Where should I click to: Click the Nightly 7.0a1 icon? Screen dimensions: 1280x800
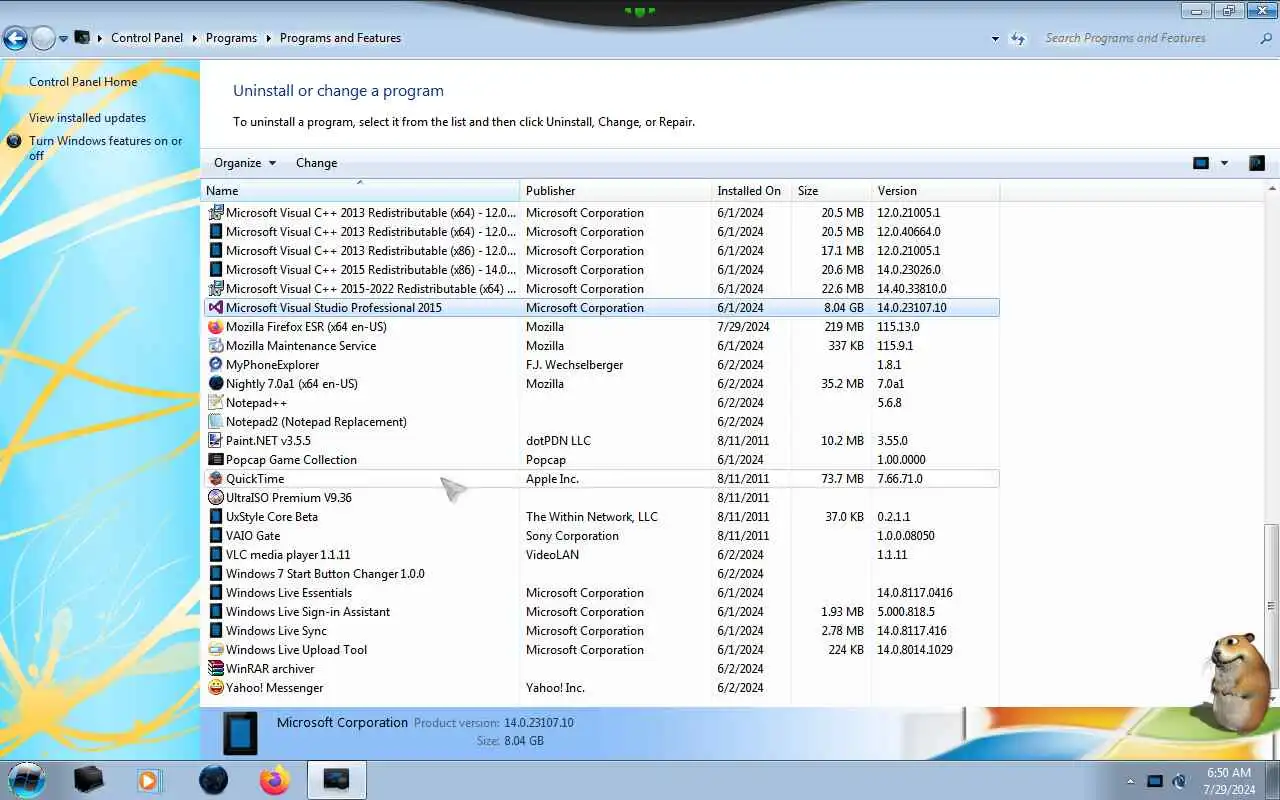[216, 384]
